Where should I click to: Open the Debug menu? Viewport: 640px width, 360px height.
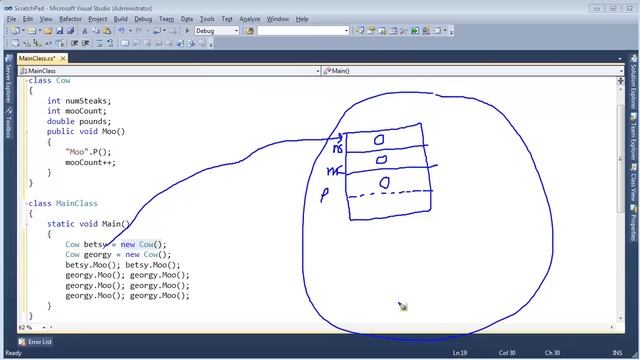[143, 19]
